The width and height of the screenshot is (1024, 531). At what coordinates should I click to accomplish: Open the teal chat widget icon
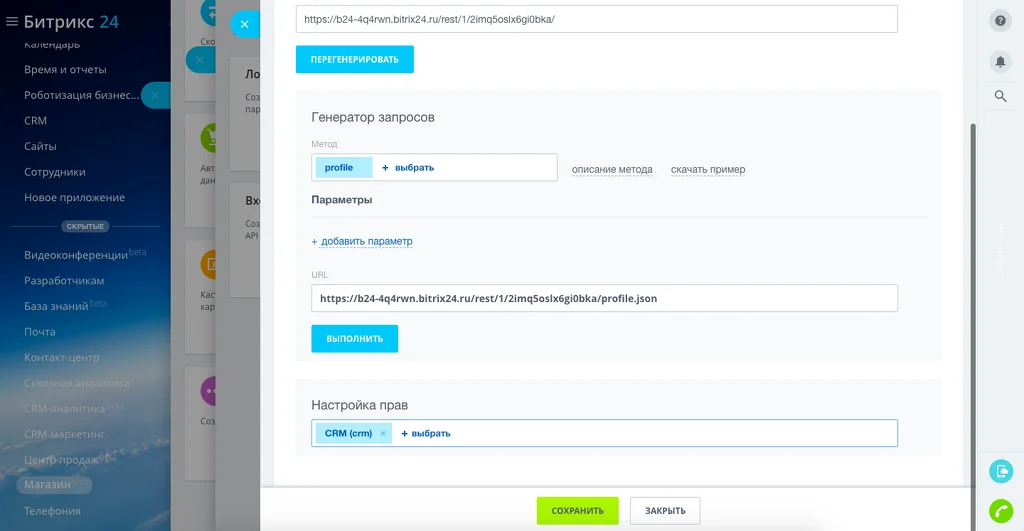(x=1000, y=471)
